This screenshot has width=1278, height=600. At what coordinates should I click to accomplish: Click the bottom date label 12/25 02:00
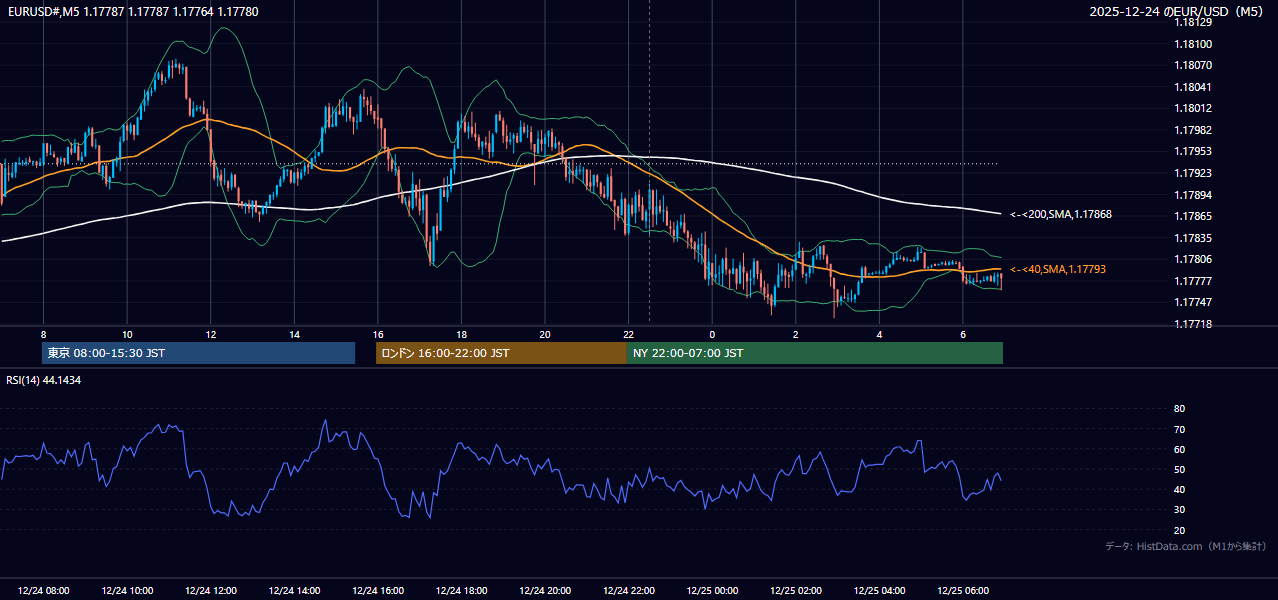796,591
